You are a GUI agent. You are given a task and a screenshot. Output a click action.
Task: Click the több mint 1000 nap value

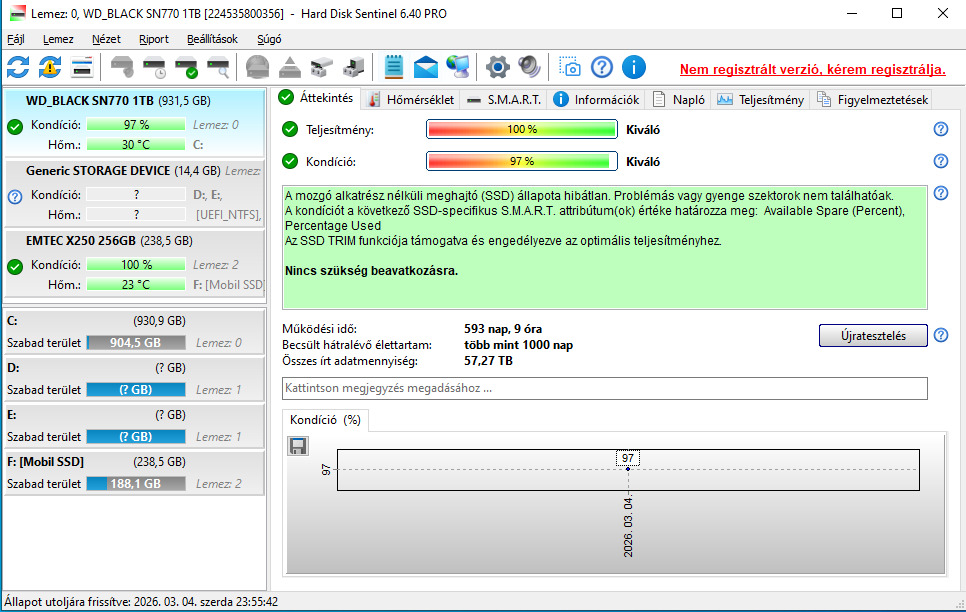(x=518, y=345)
